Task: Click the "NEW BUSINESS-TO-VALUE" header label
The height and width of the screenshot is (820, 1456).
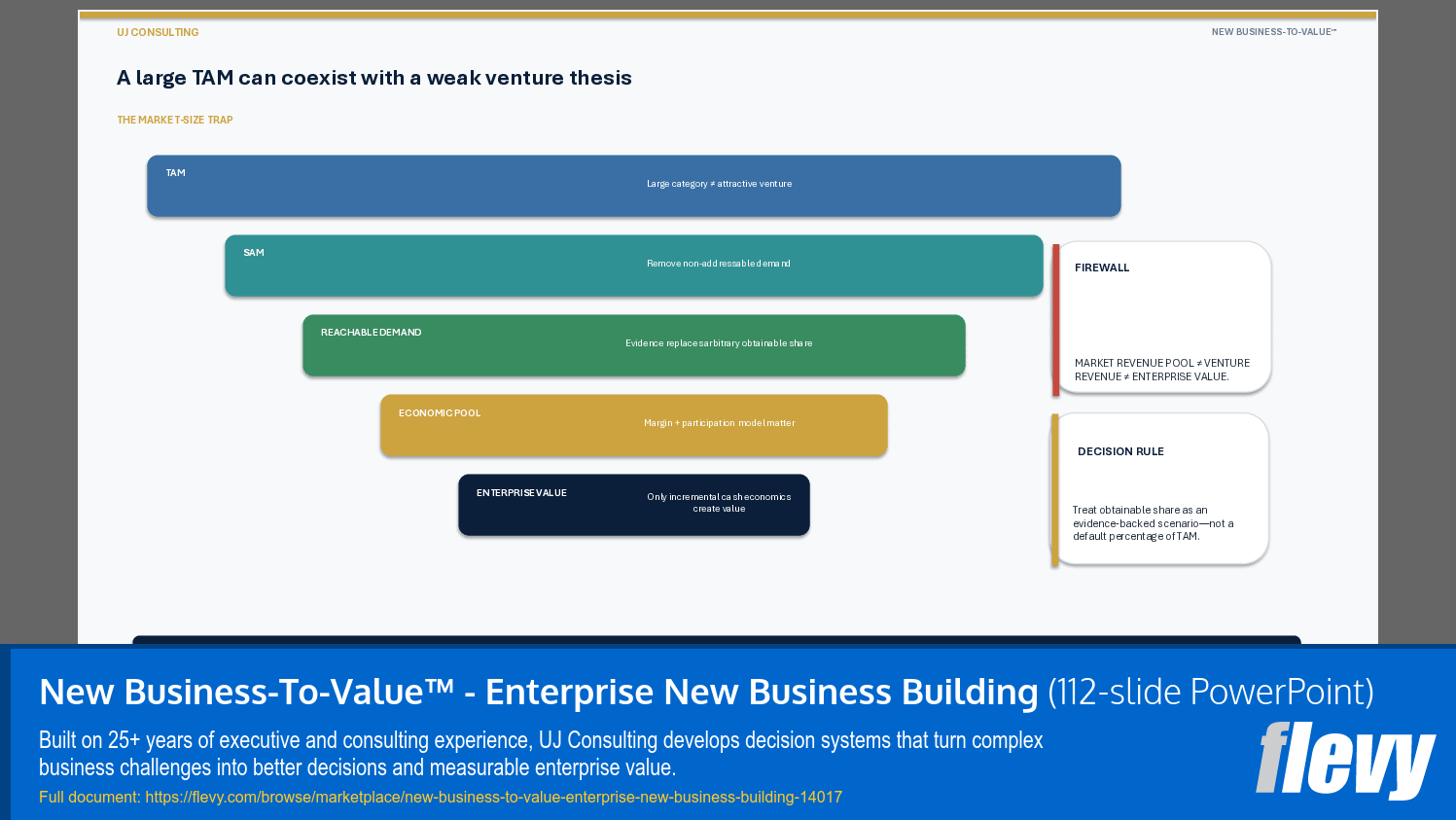Action: click(1274, 32)
